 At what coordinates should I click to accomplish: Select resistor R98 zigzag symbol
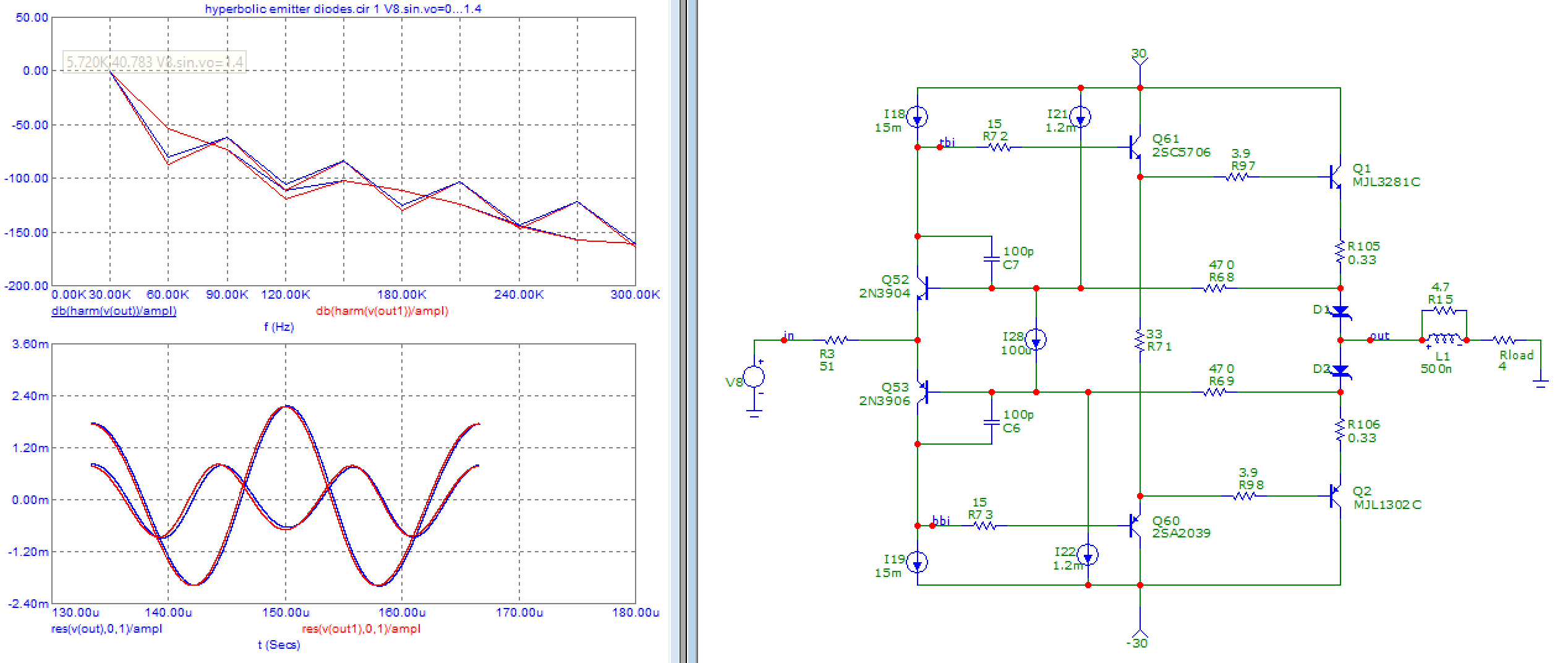1244,496
